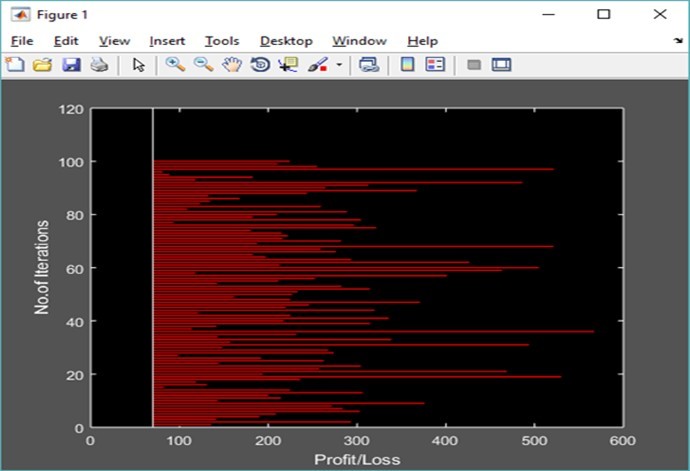
Task: Click the New Figure icon
Action: (x=15, y=65)
